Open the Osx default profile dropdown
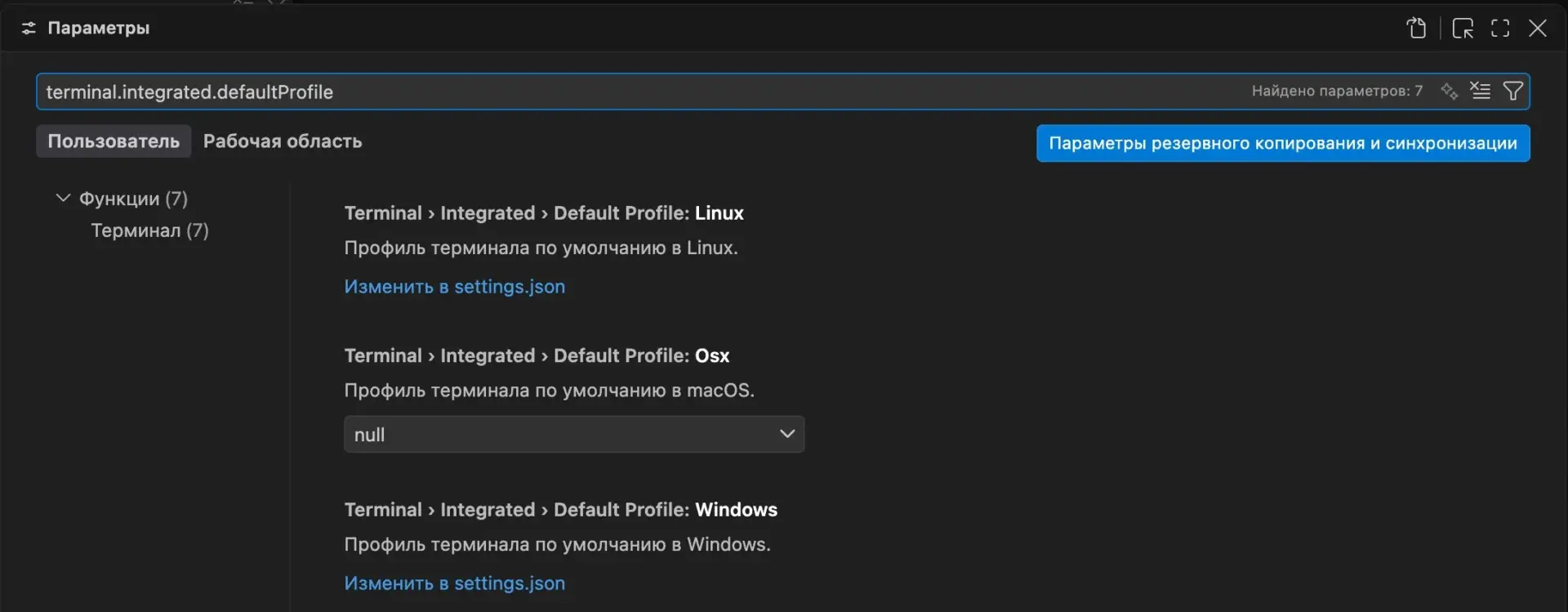This screenshot has width=1568, height=612. pyautogui.click(x=574, y=434)
